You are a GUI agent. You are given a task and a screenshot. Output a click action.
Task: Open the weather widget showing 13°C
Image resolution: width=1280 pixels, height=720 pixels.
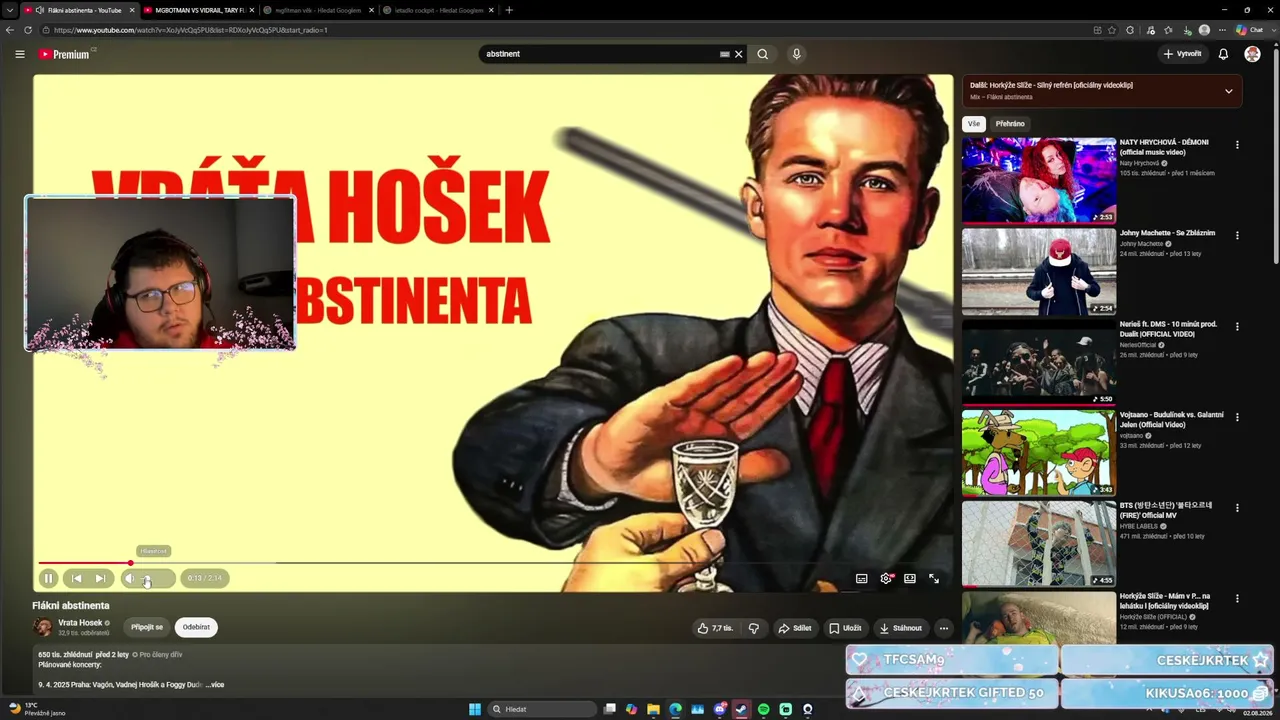[x=38, y=709]
